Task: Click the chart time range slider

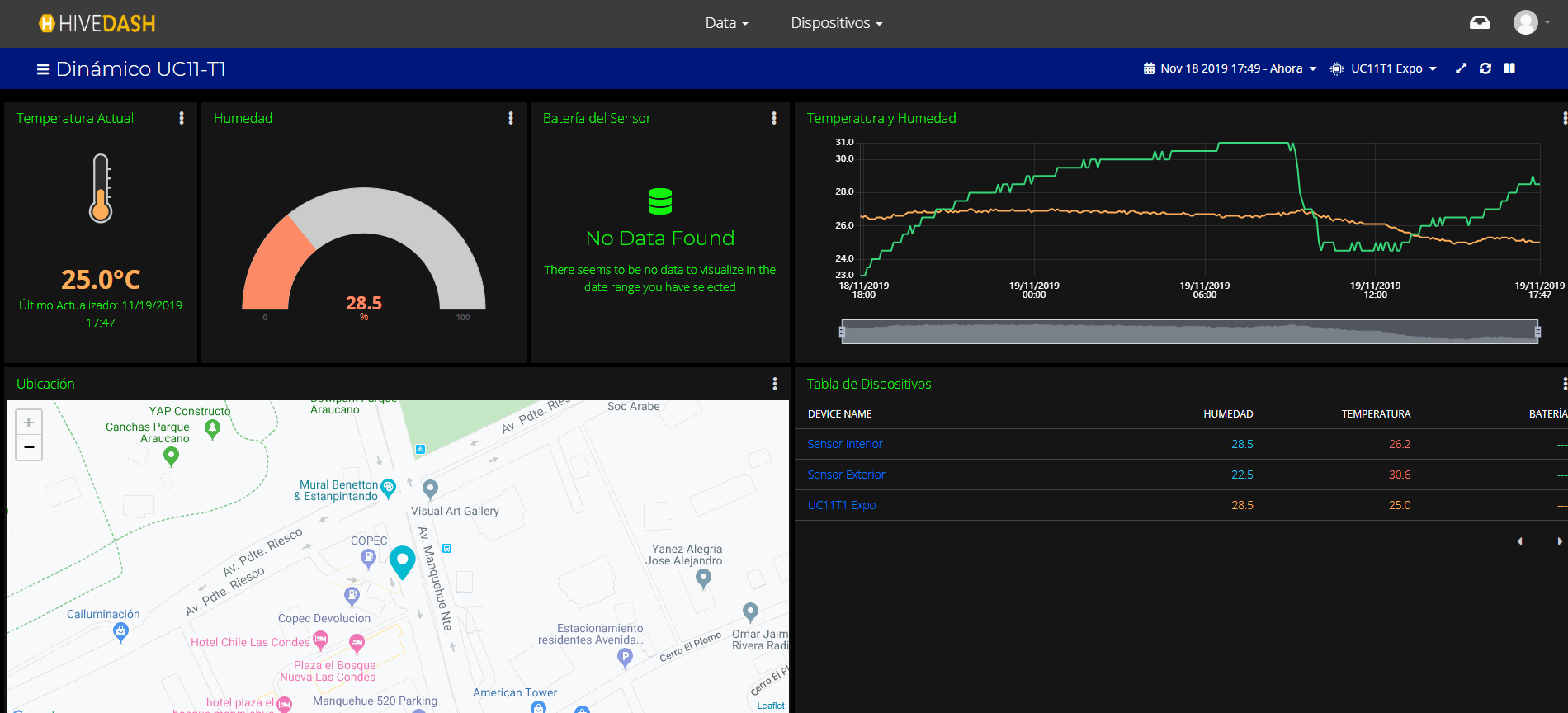Action: coord(1189,332)
